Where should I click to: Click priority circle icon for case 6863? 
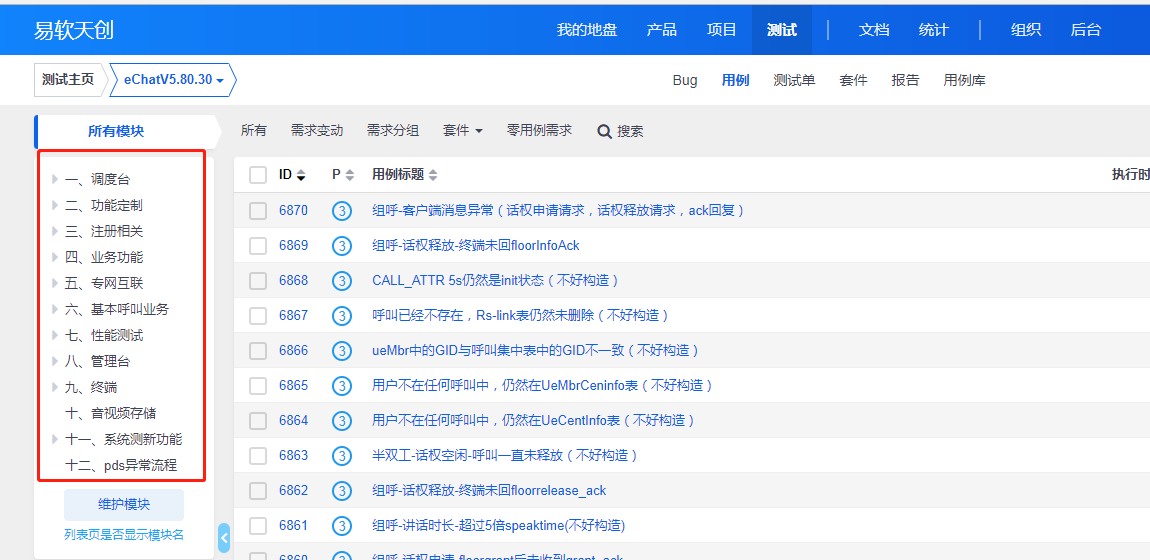(342, 456)
